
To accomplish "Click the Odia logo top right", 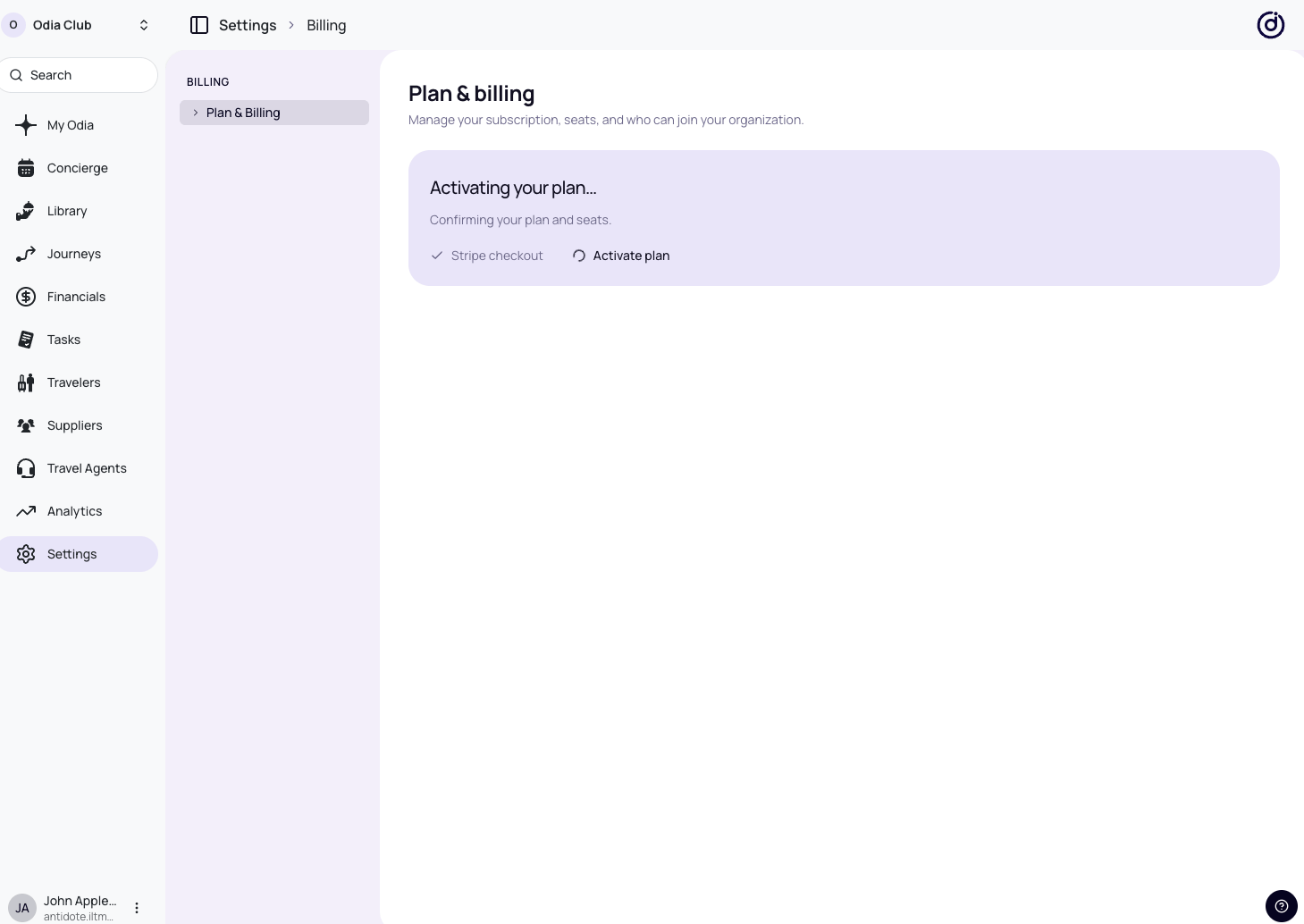I will coord(1270,25).
